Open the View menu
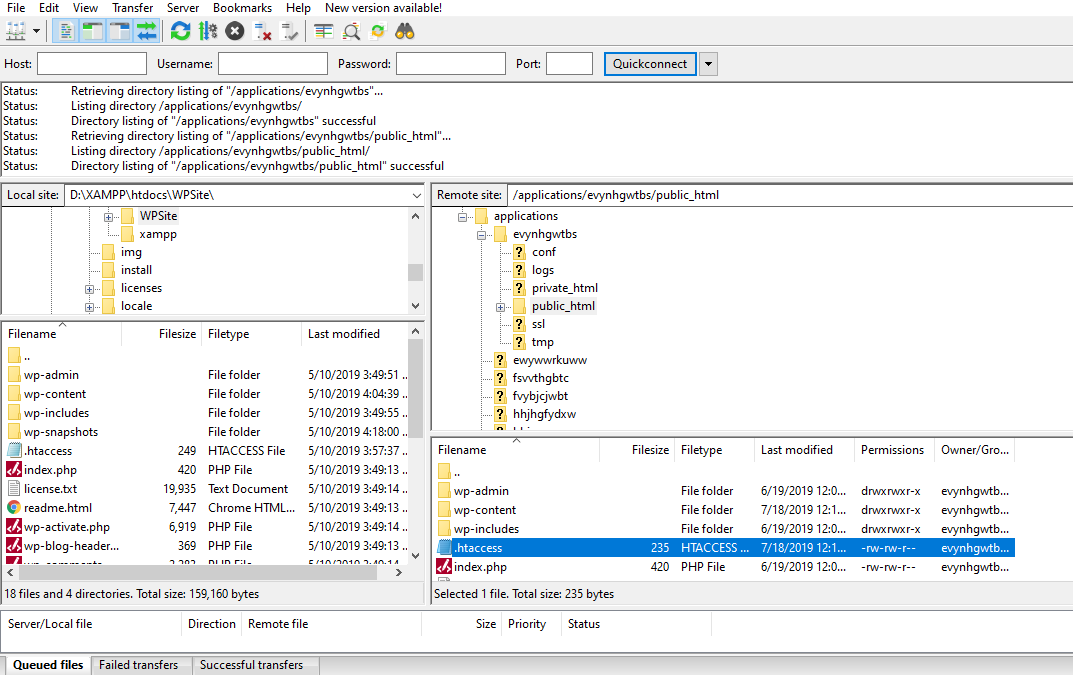1073x675 pixels. [x=85, y=8]
